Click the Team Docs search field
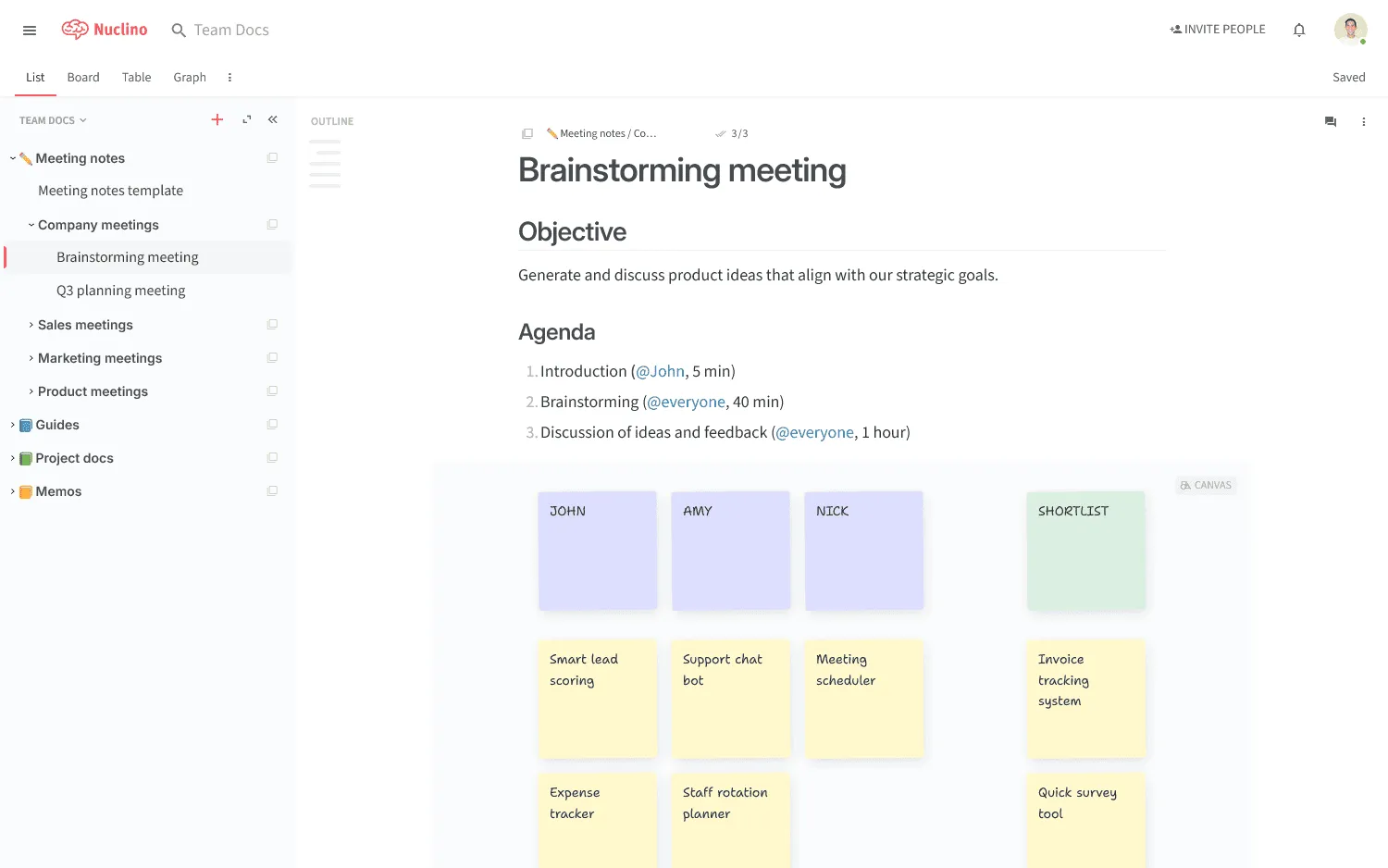 [x=231, y=30]
